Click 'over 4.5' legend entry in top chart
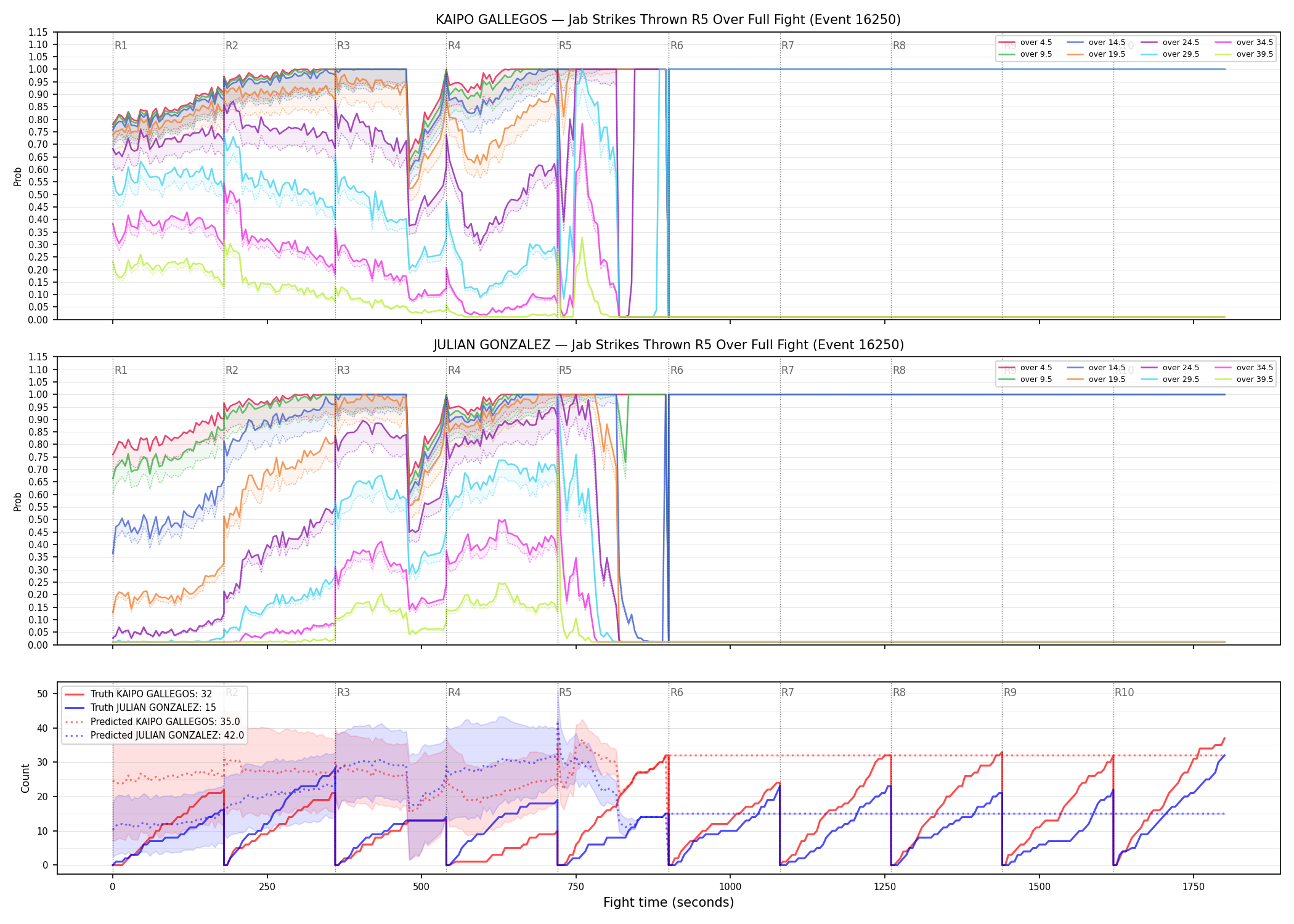Viewport: 1294px width, 924px height. coord(1025,43)
